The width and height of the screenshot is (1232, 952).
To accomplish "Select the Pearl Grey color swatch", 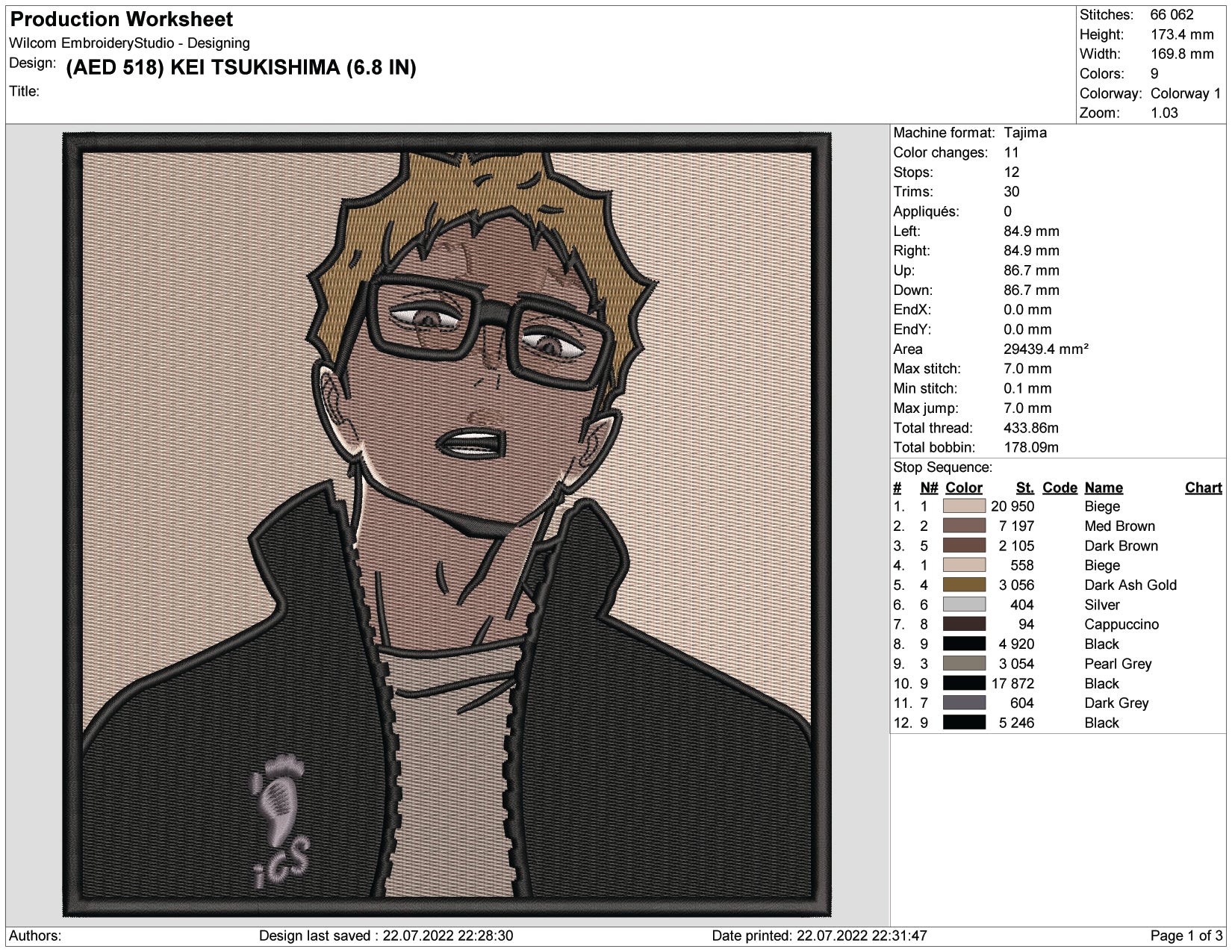I will tap(963, 664).
